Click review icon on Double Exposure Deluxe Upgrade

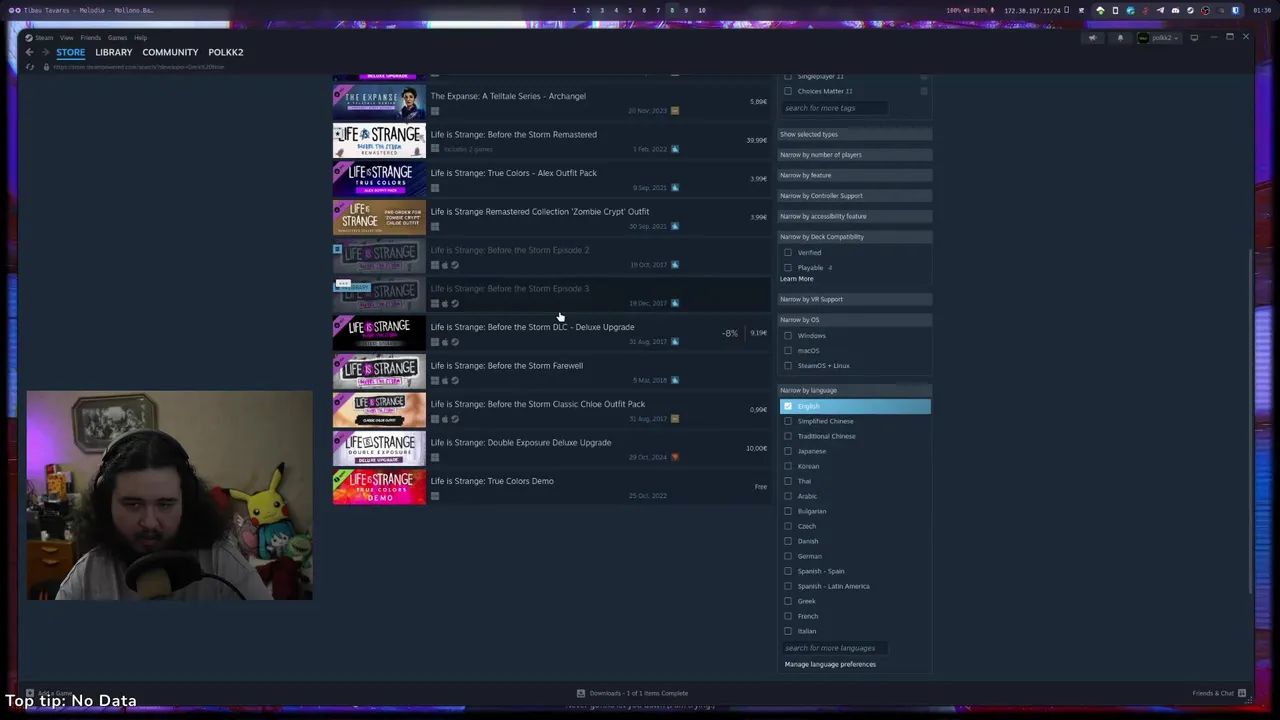click(675, 457)
